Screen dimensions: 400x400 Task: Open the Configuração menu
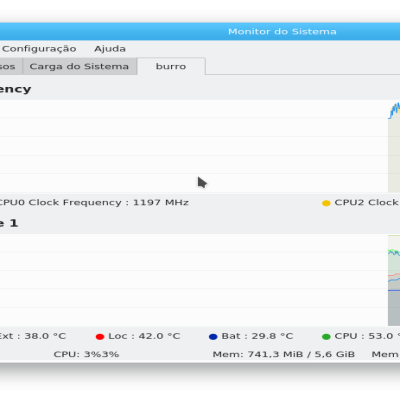[x=39, y=49]
